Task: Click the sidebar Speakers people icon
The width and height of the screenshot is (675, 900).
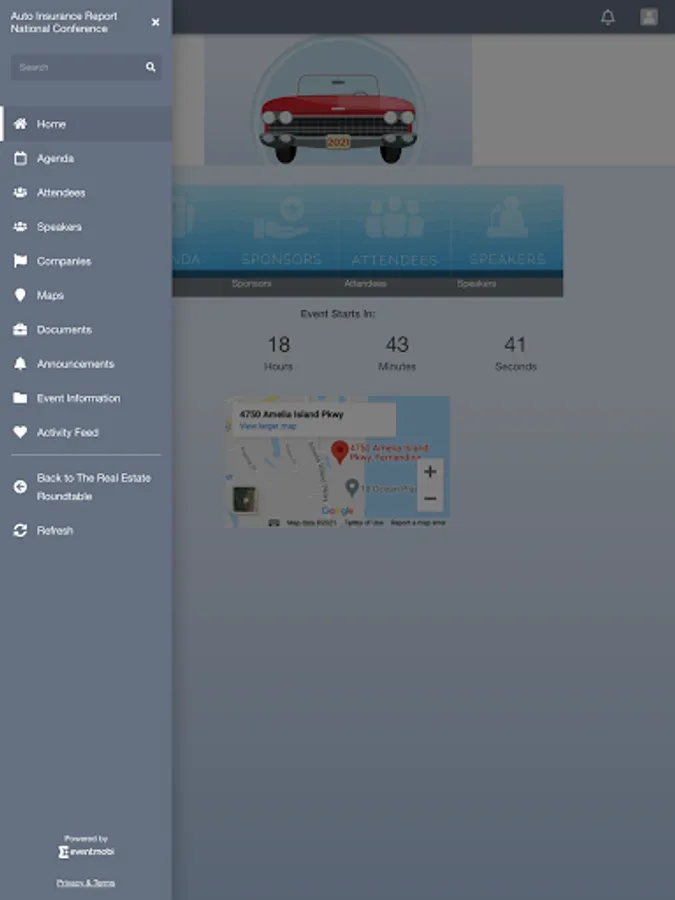Action: point(20,227)
